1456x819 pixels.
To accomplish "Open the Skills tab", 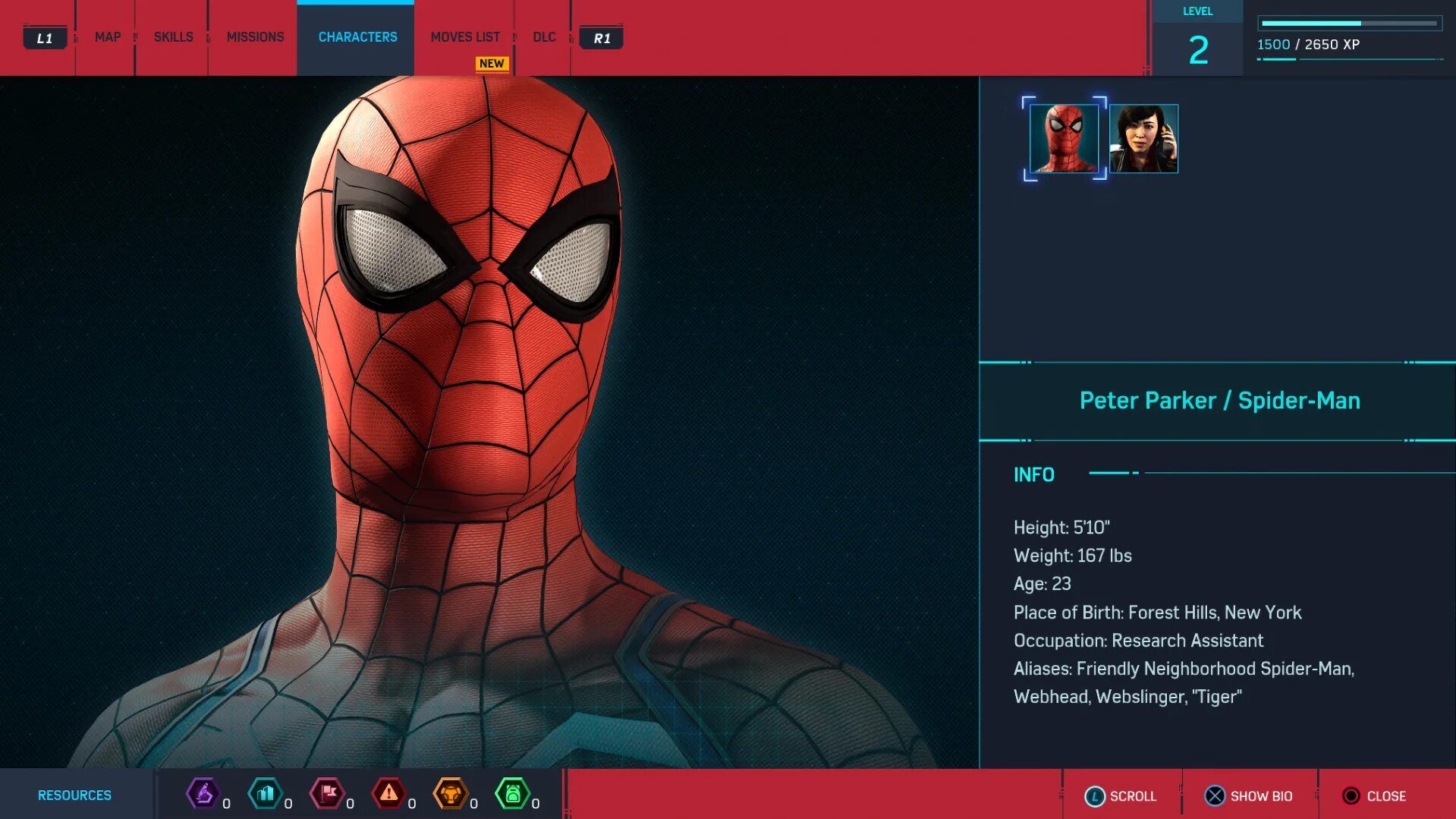I will point(174,37).
